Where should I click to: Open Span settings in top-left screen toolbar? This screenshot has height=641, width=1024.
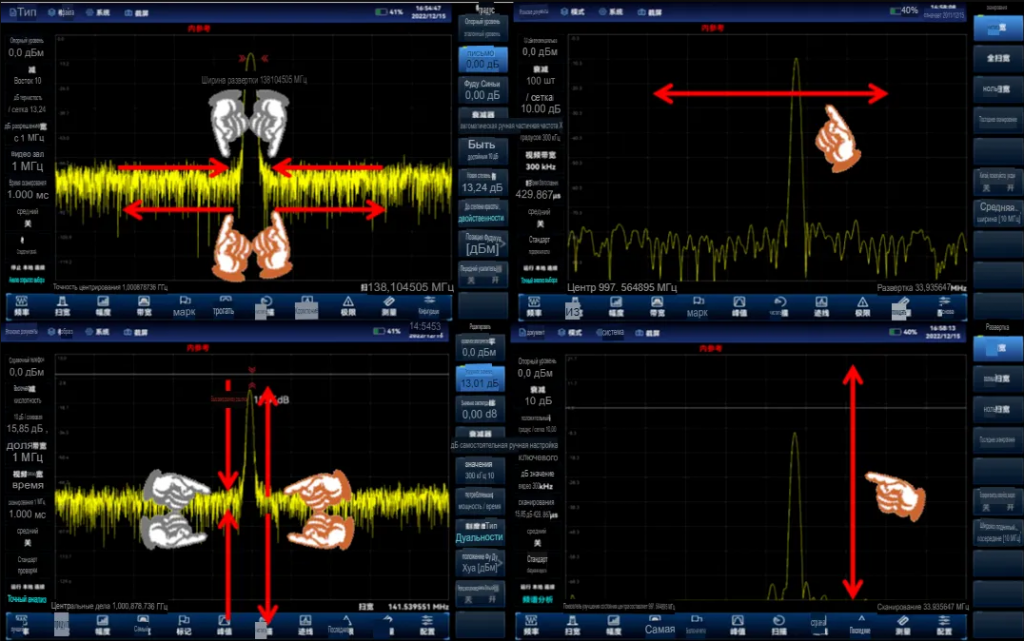click(62, 305)
